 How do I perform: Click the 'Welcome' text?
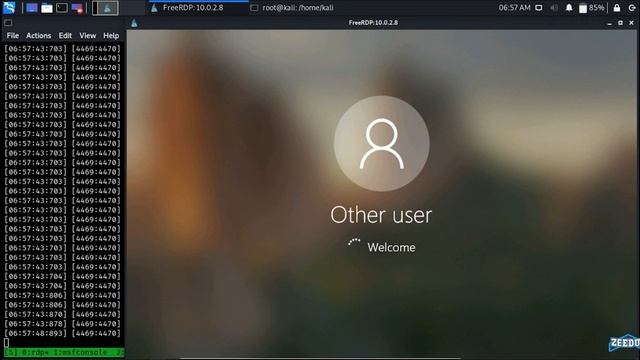[391, 247]
